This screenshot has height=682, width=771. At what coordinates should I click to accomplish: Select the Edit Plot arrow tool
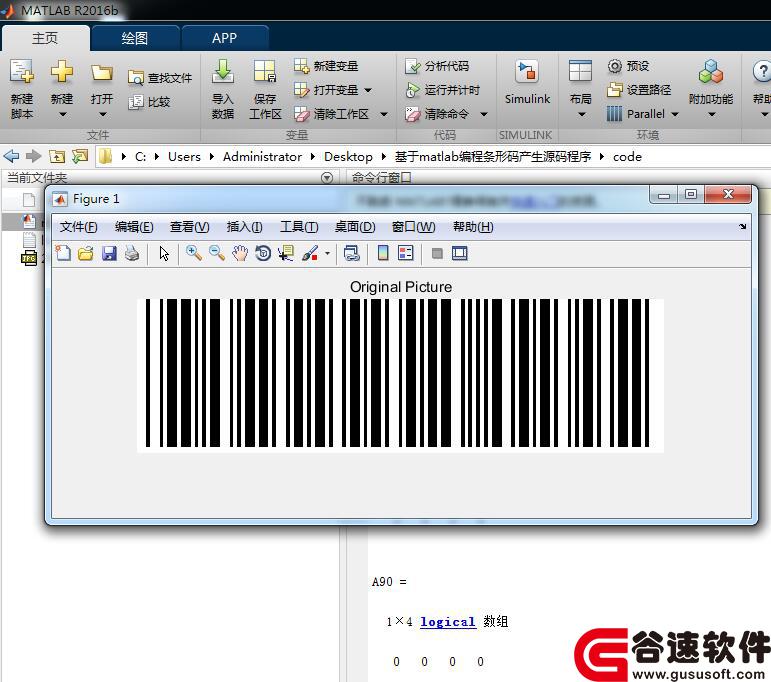(x=164, y=253)
